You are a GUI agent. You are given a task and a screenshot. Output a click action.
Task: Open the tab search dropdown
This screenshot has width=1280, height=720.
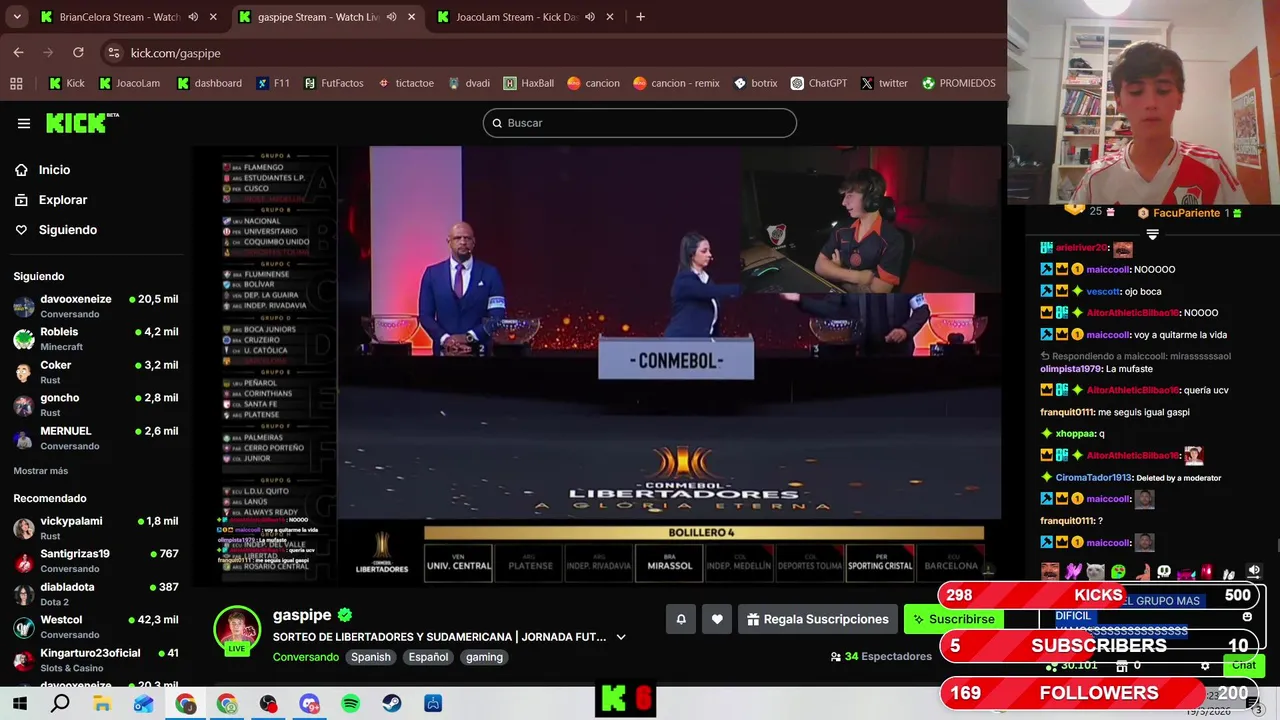point(16,17)
